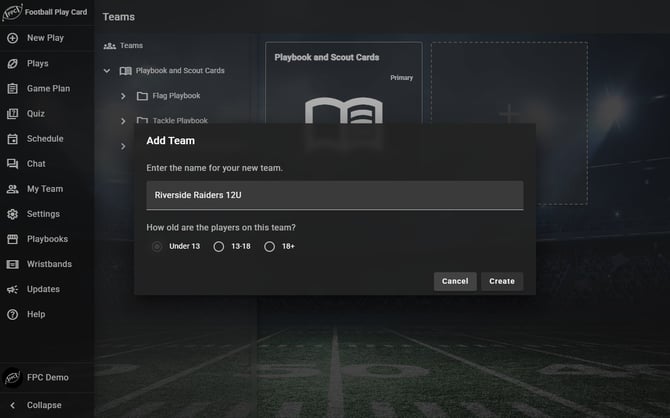The height and width of the screenshot is (418, 670).
Task: Click the Flag Playbook folder icon
Action: point(142,96)
